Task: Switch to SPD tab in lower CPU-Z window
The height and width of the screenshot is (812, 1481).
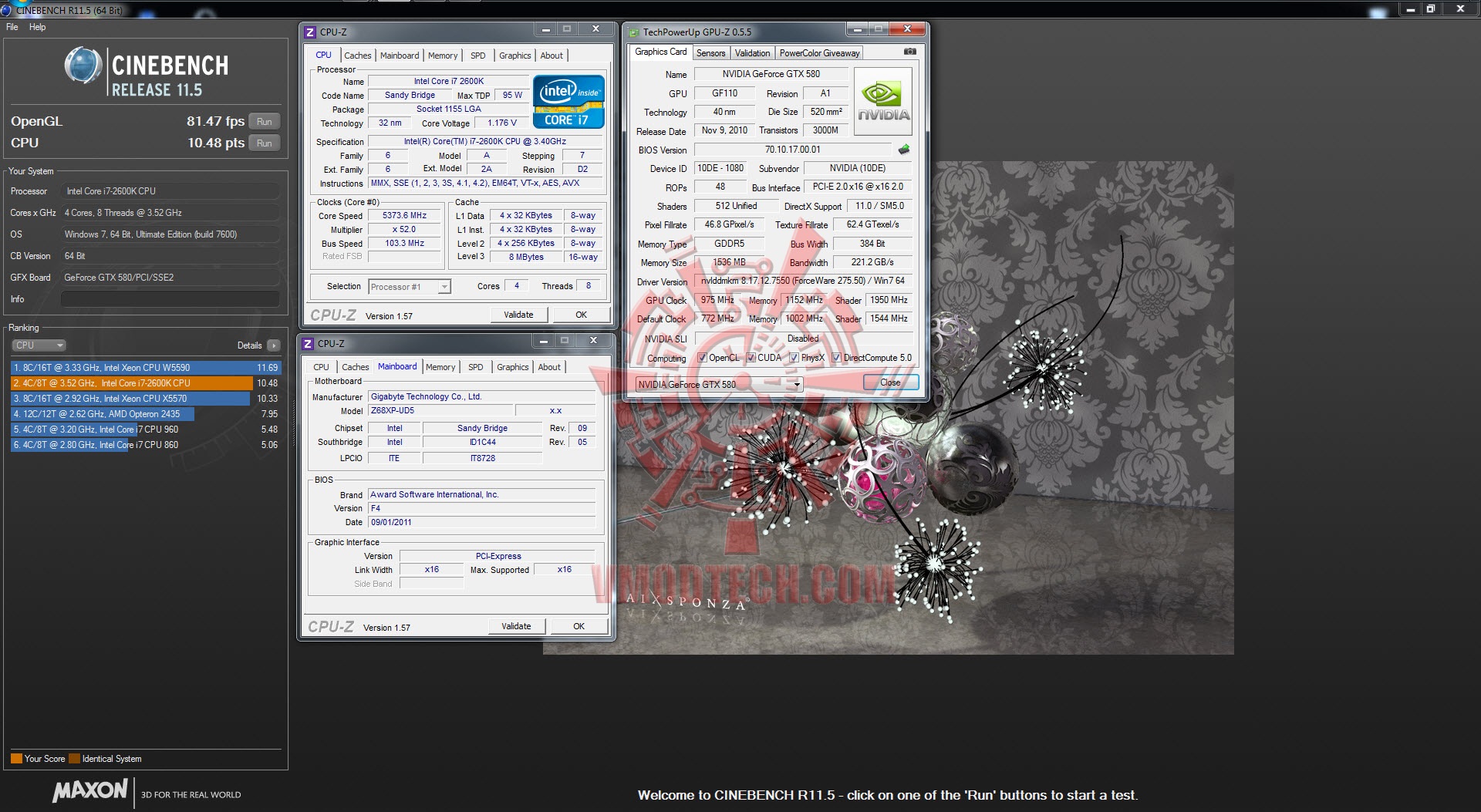Action: (x=476, y=367)
